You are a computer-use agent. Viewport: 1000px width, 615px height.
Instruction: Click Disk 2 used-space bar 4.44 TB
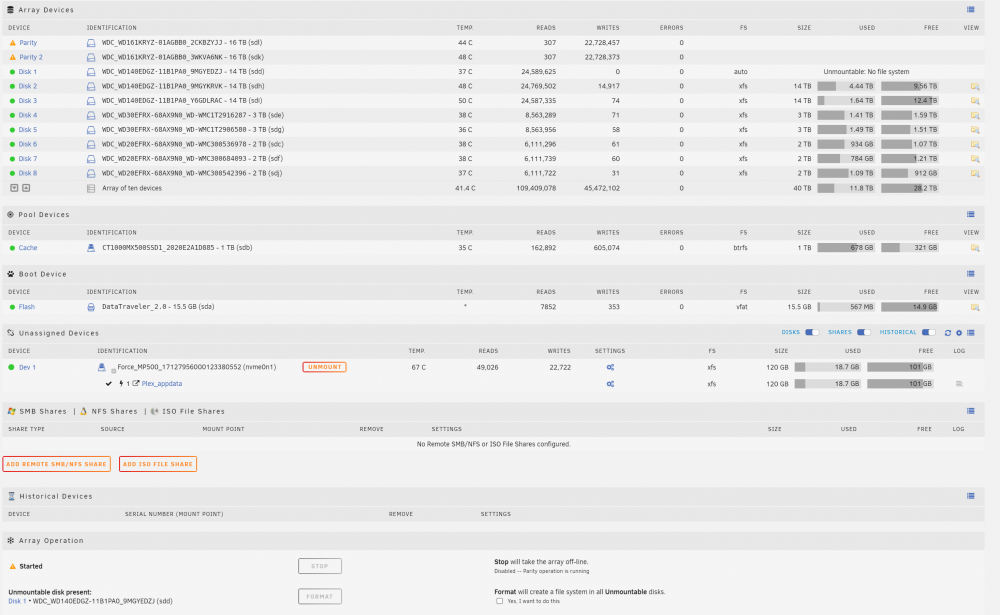coord(846,86)
